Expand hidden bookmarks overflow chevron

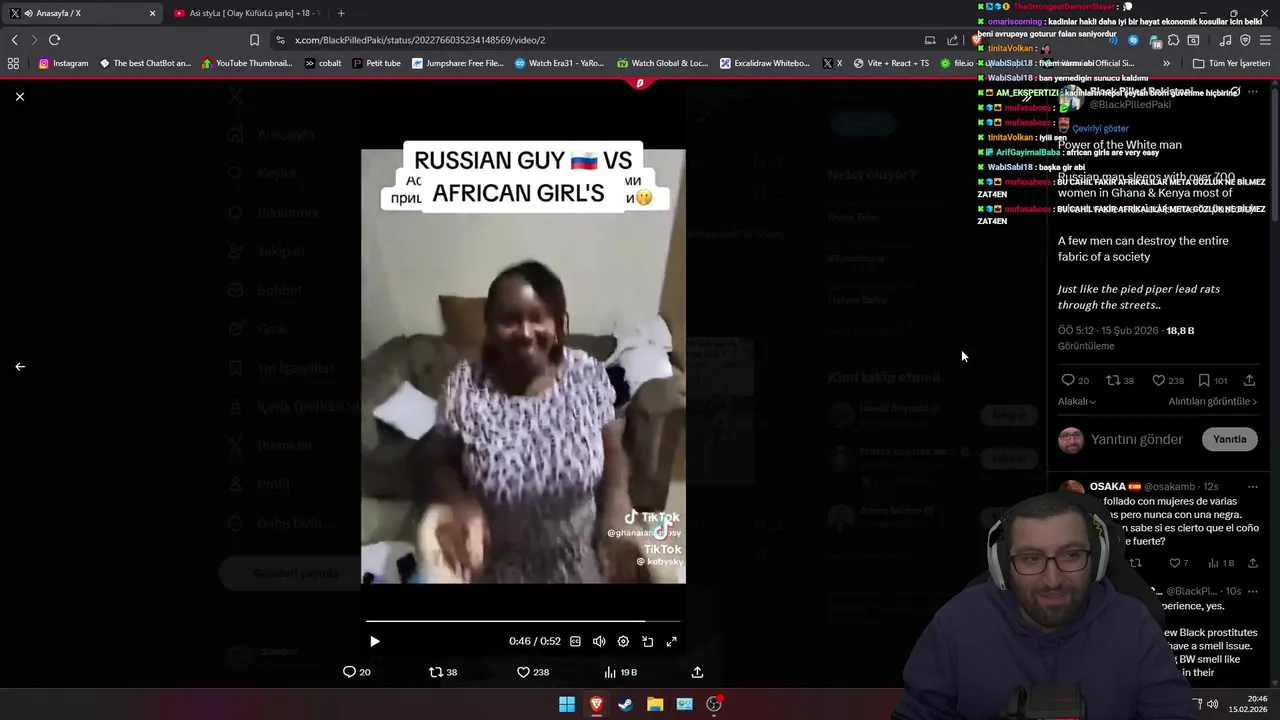(x=1166, y=63)
